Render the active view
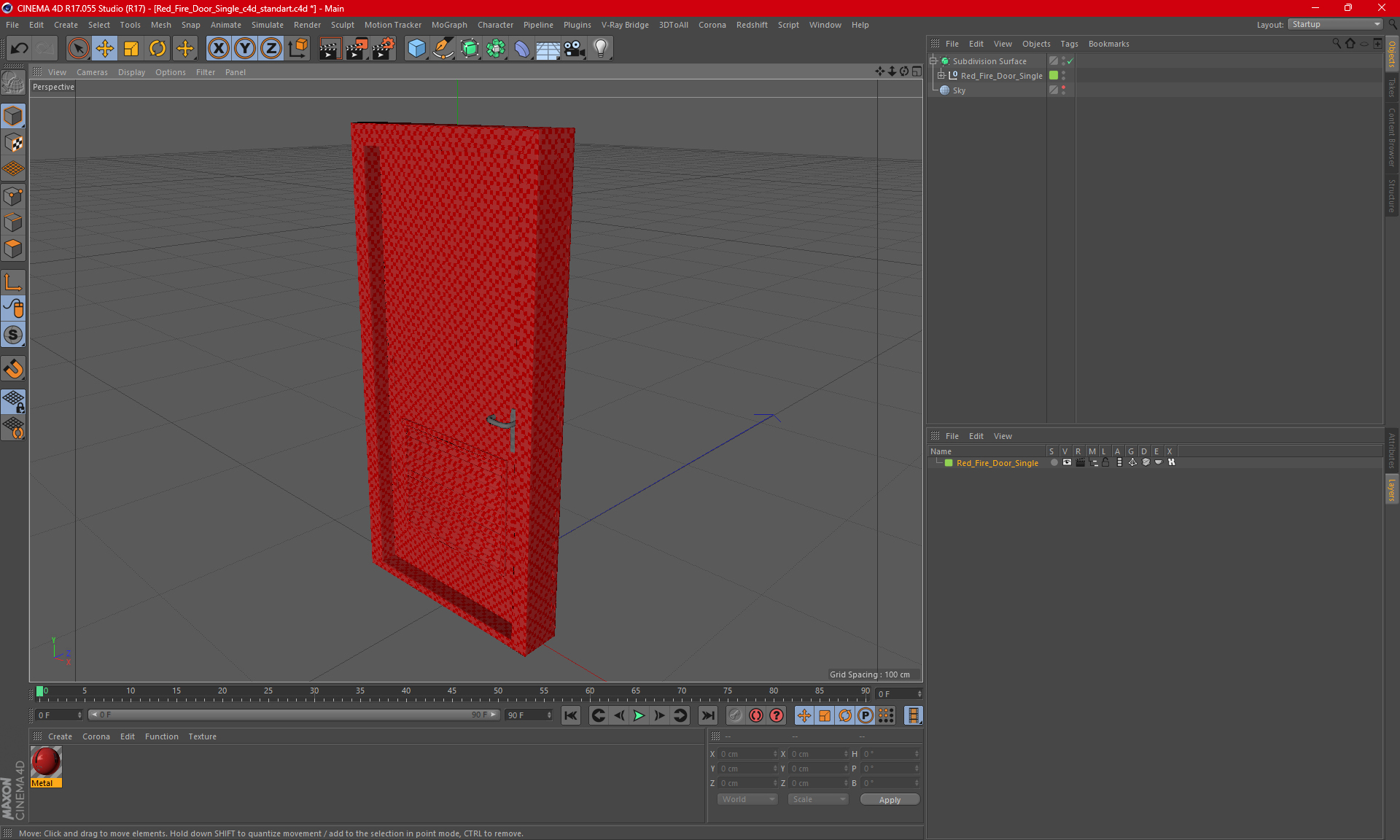1400x840 pixels. 330,49
